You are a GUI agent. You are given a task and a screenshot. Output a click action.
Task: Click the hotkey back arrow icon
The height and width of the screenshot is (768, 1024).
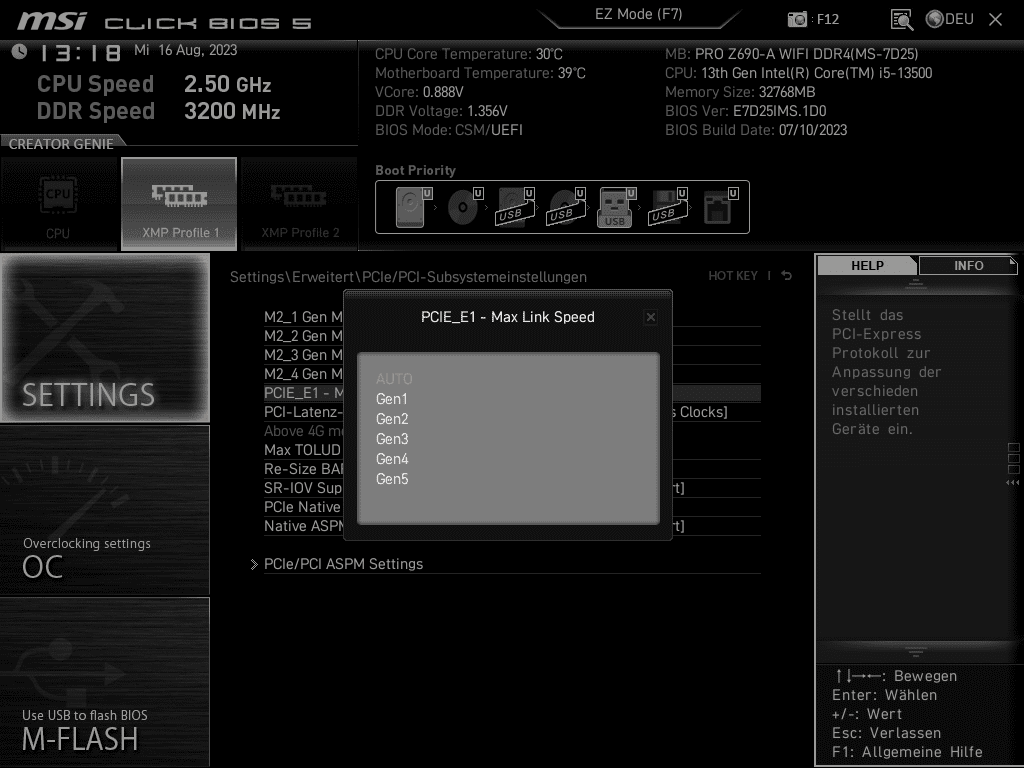pos(786,276)
